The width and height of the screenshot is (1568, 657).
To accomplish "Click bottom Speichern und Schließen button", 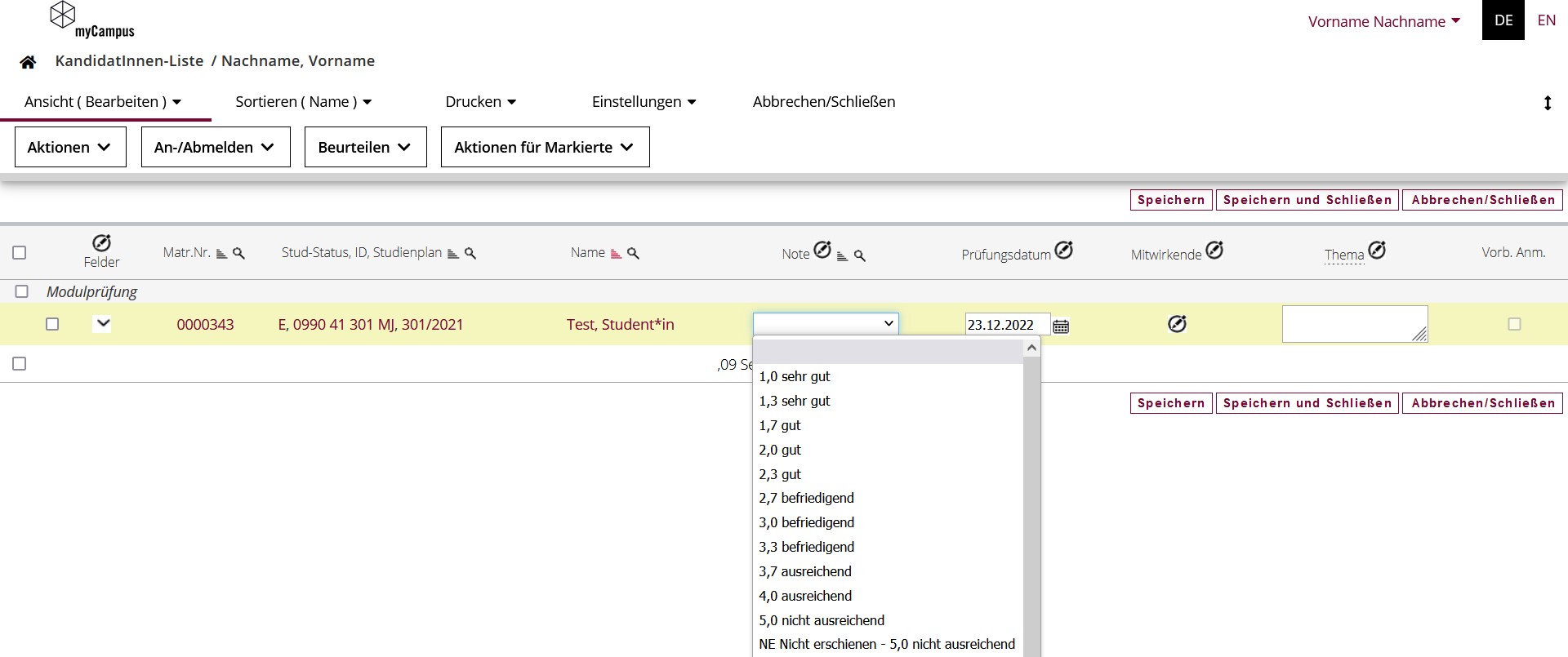I will [1307, 403].
